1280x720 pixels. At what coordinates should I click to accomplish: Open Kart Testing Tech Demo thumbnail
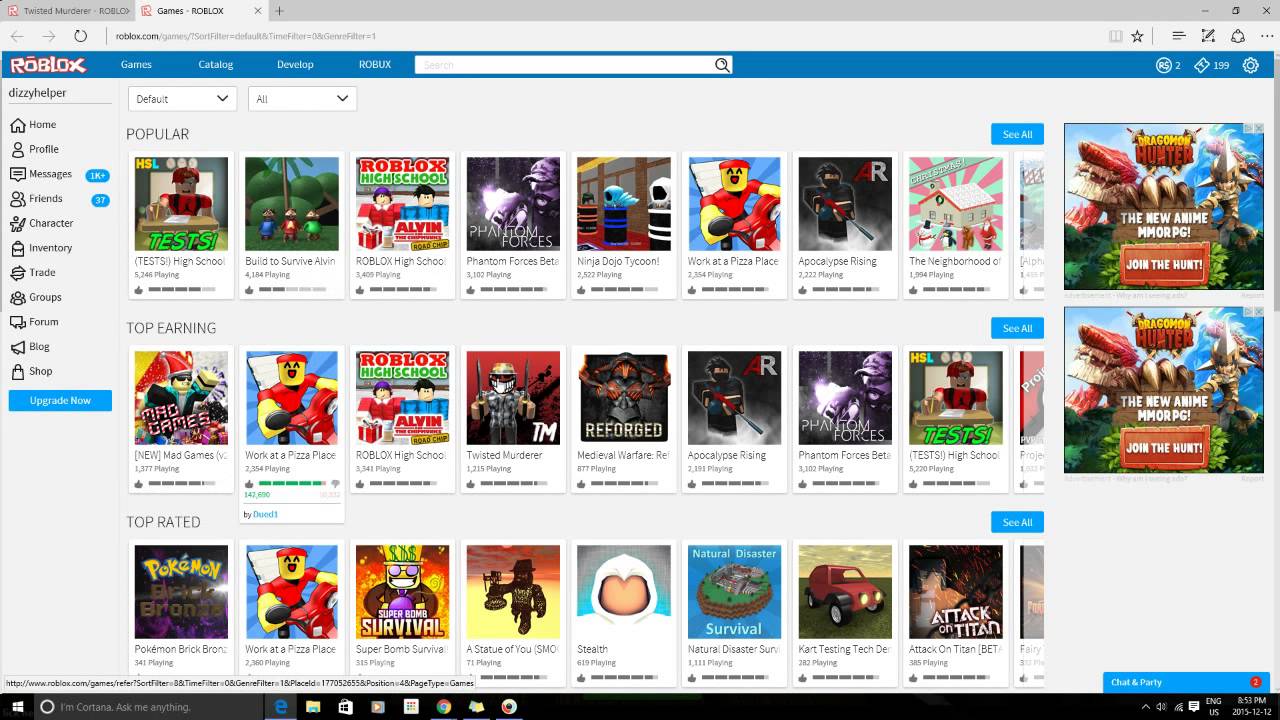[x=845, y=592]
